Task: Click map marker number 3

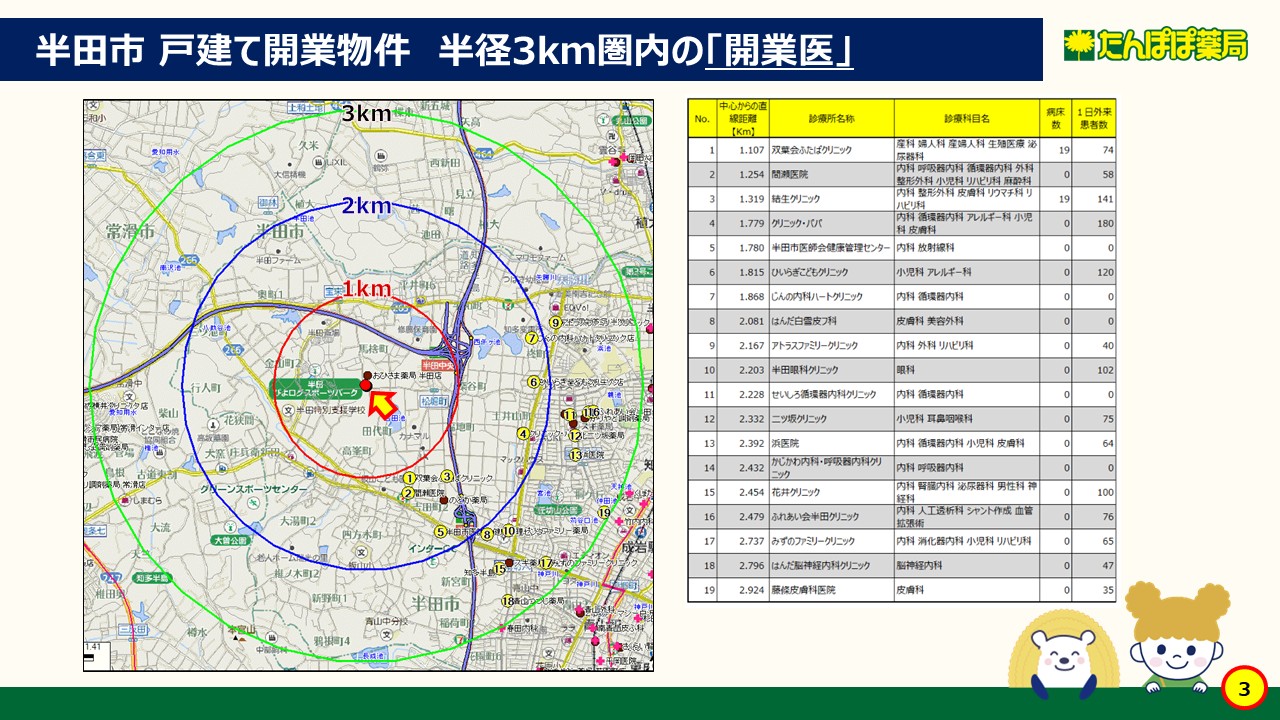Action: click(x=447, y=477)
